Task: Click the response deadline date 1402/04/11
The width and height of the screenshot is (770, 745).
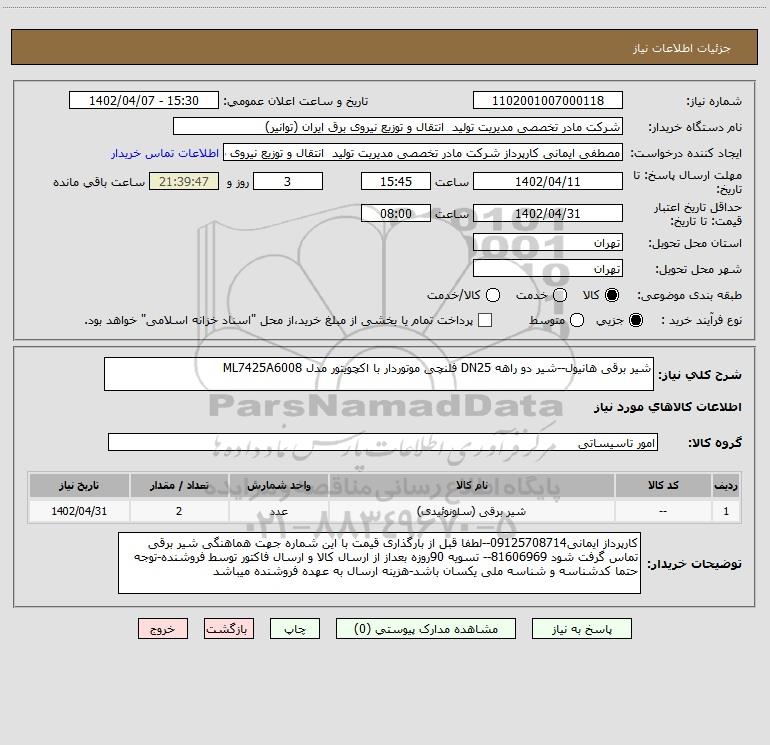Action: point(548,182)
